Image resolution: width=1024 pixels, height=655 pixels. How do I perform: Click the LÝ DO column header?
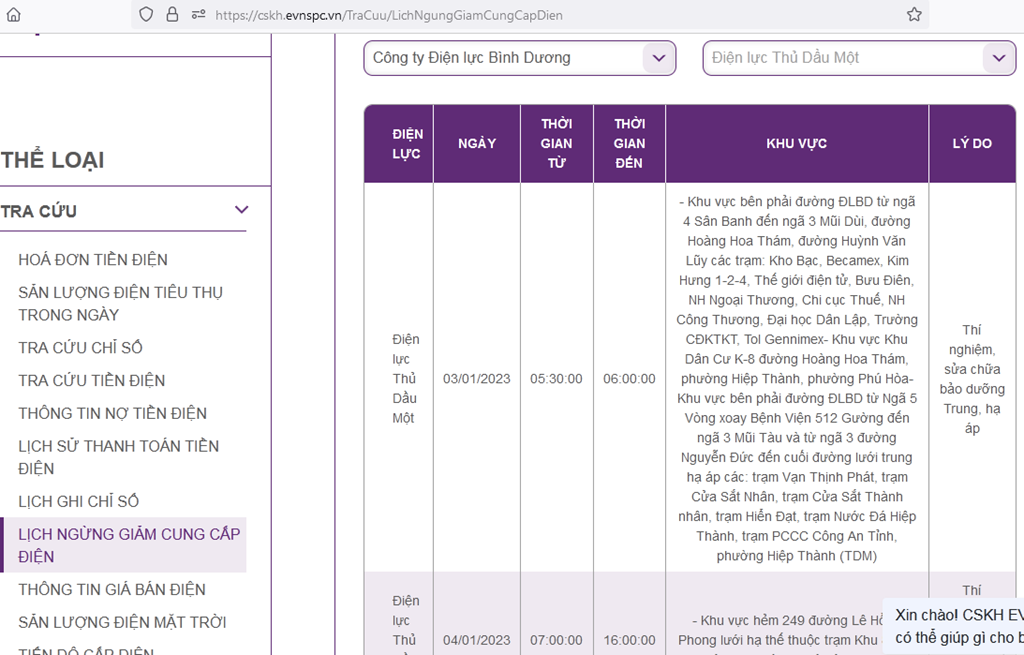972,144
